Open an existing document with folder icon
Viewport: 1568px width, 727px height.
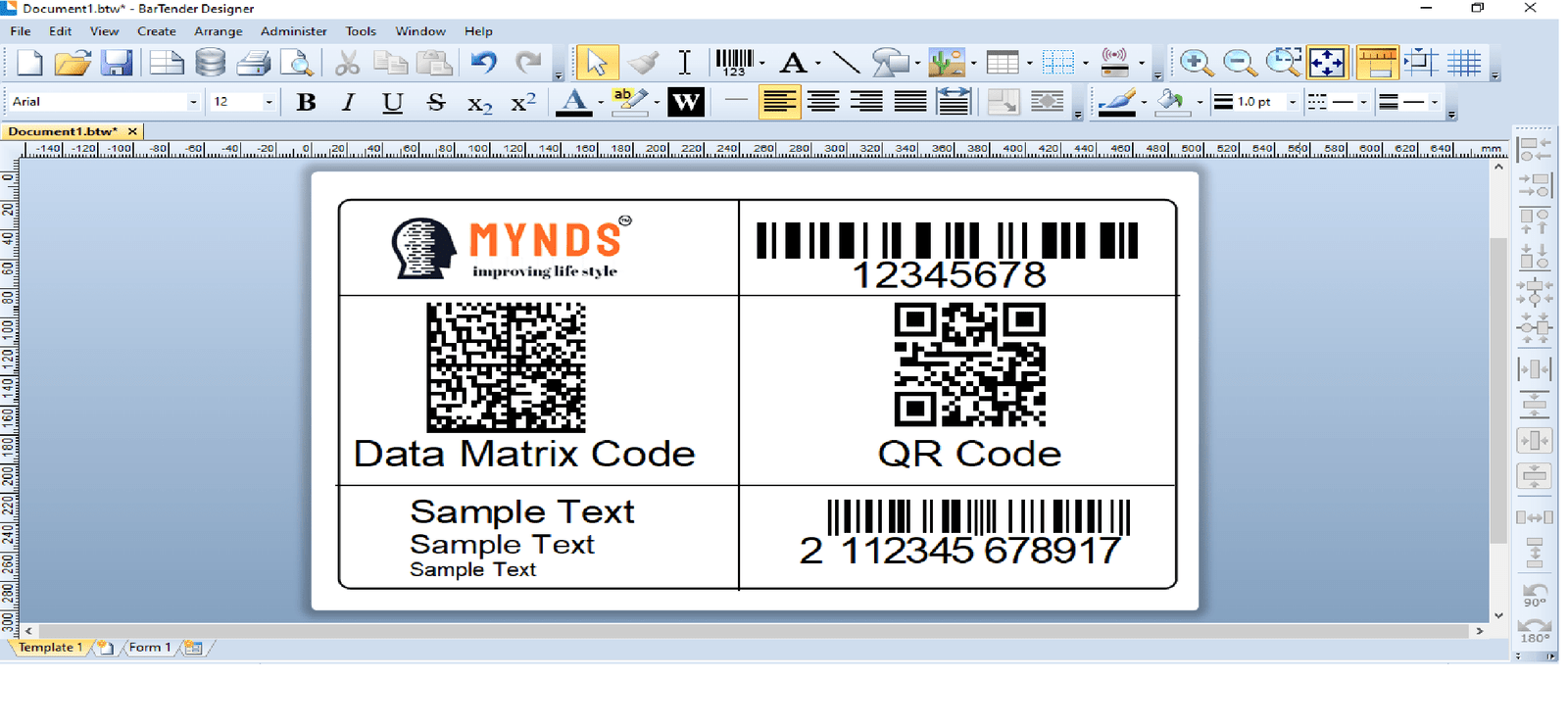tap(73, 63)
